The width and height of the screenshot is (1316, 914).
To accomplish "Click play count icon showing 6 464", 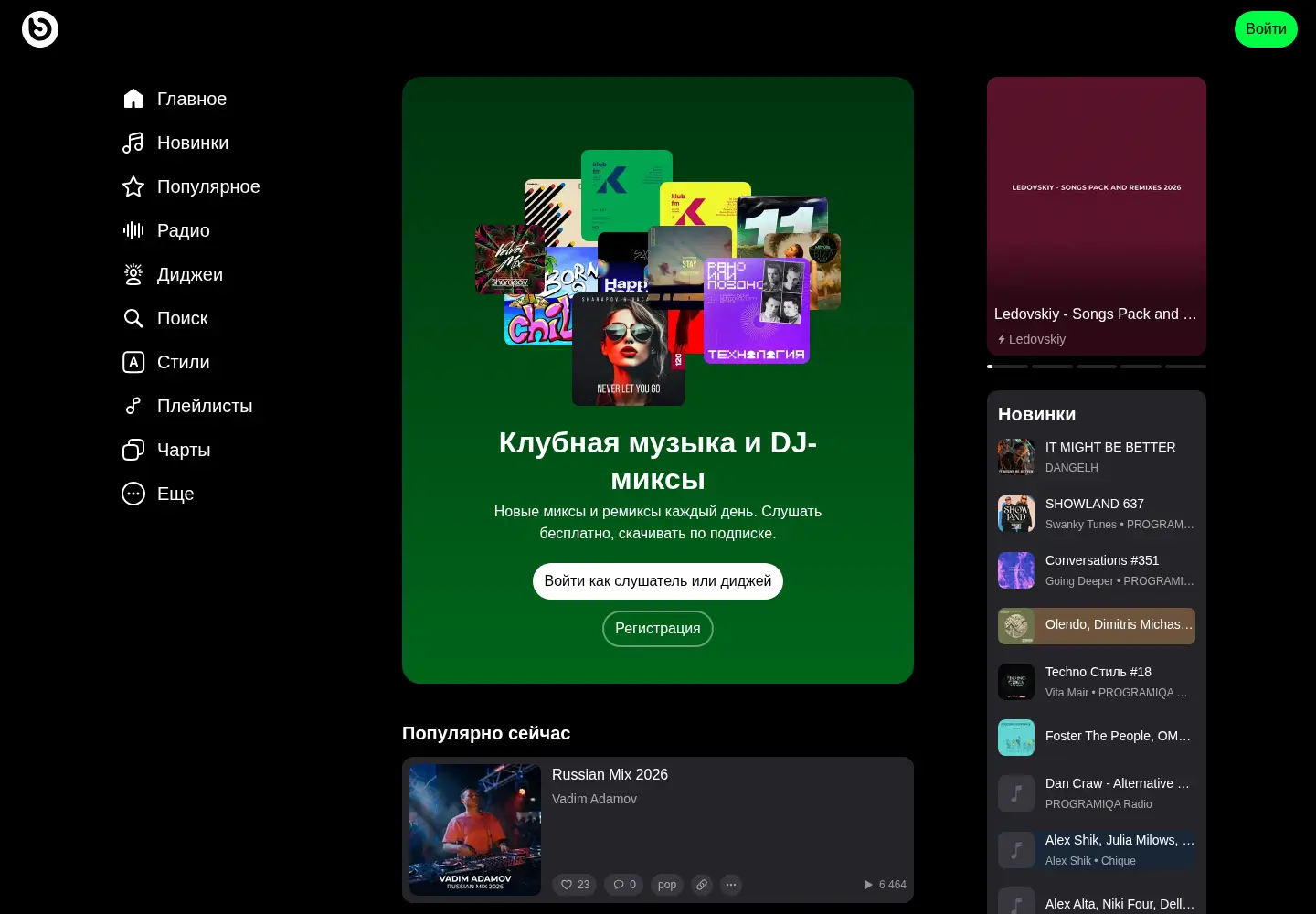I will pos(868,885).
